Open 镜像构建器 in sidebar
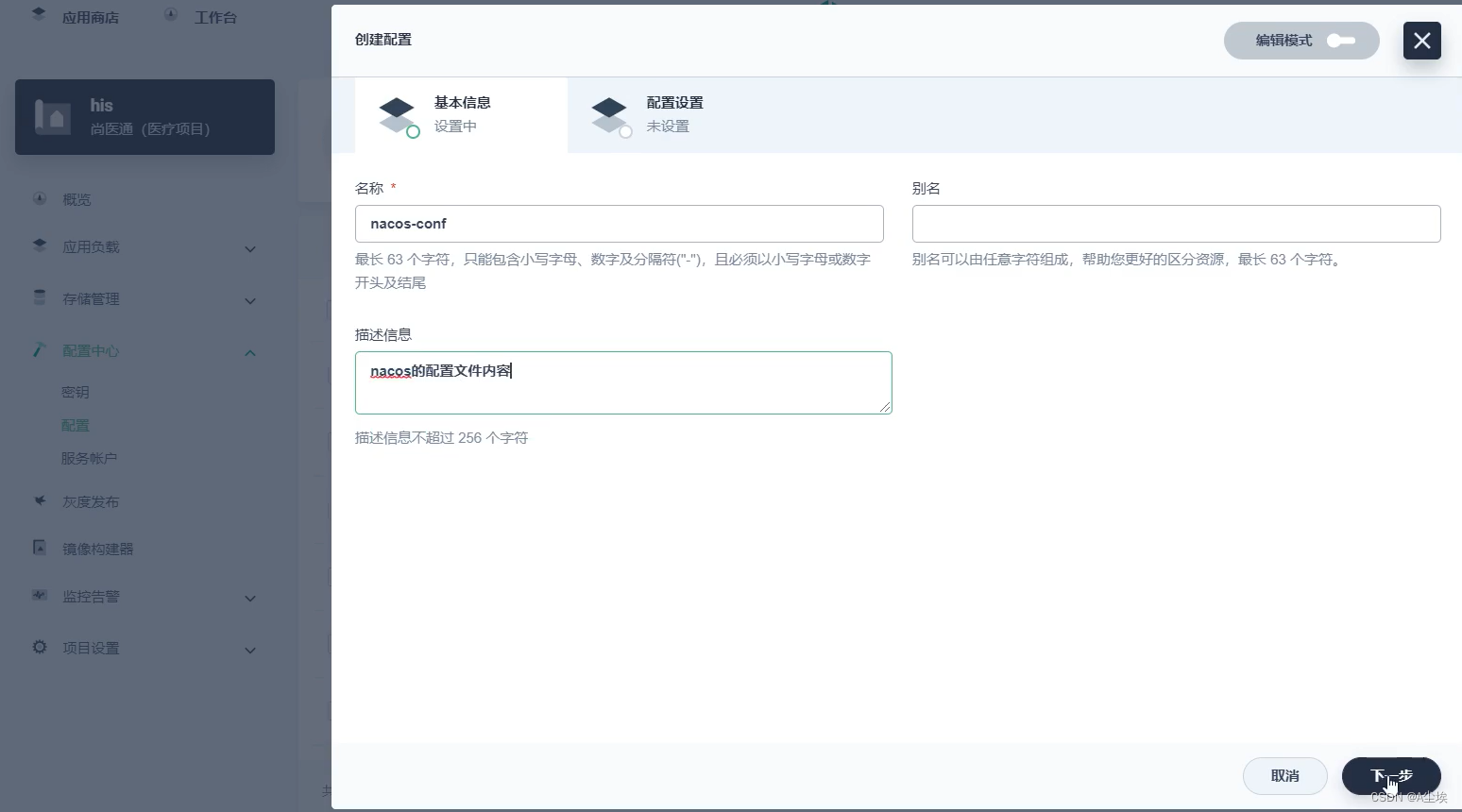 (x=98, y=550)
